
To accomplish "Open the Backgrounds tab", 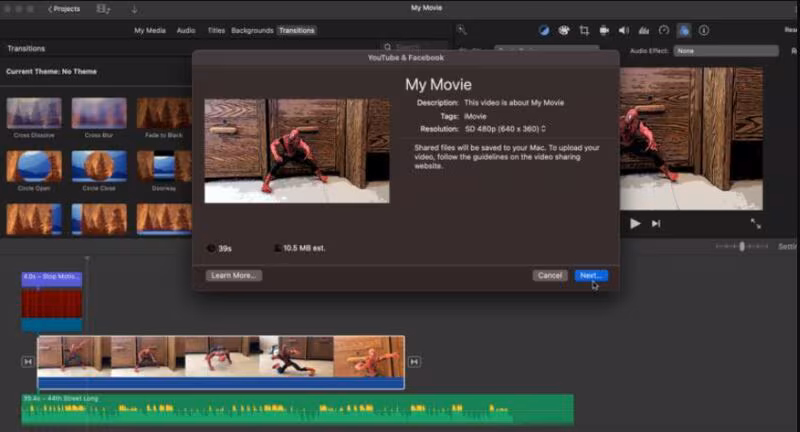I will [x=253, y=31].
